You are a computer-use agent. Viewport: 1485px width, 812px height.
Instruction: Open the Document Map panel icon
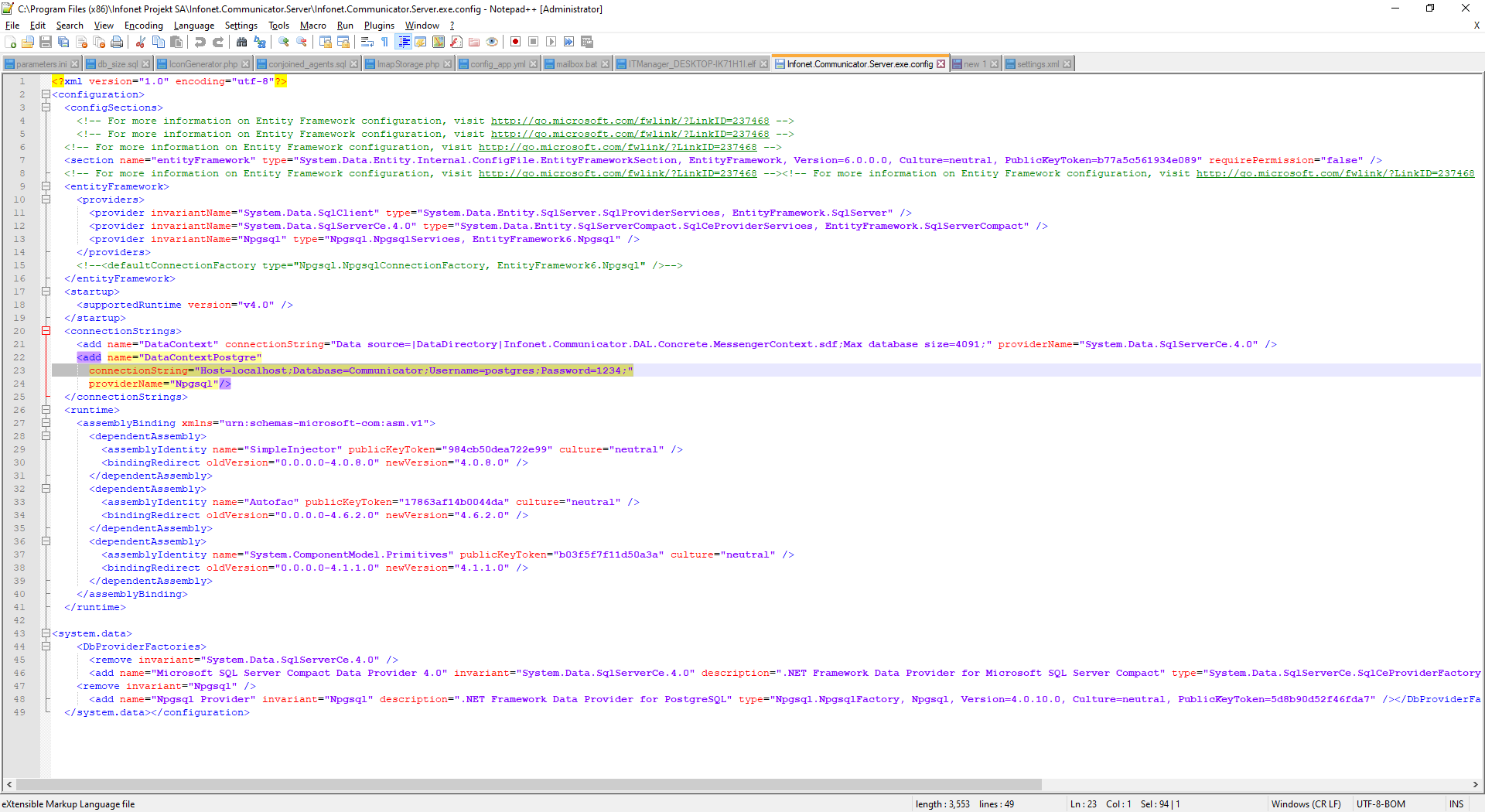(x=439, y=42)
